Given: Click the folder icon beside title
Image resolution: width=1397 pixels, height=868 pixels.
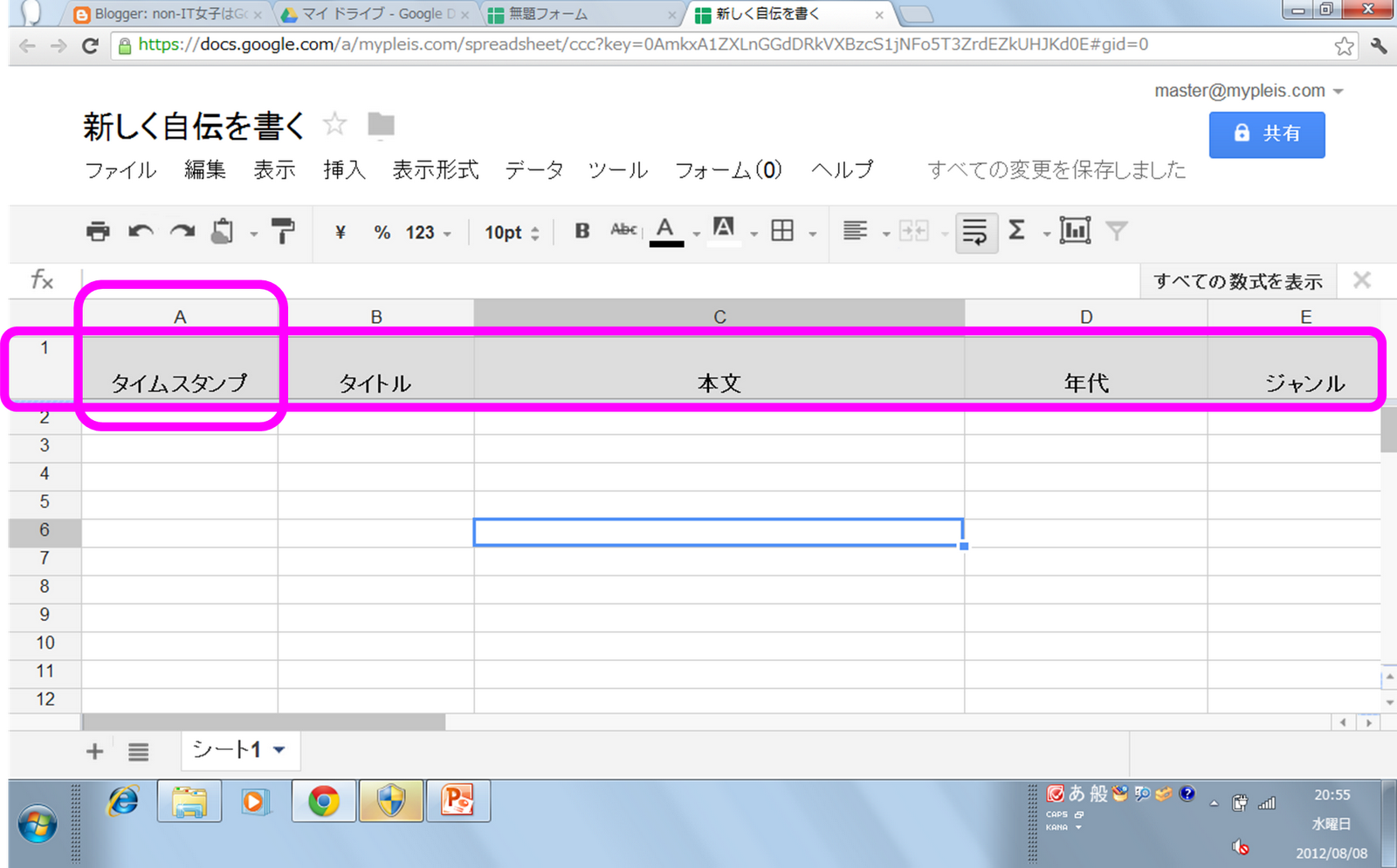Looking at the screenshot, I should click(381, 125).
